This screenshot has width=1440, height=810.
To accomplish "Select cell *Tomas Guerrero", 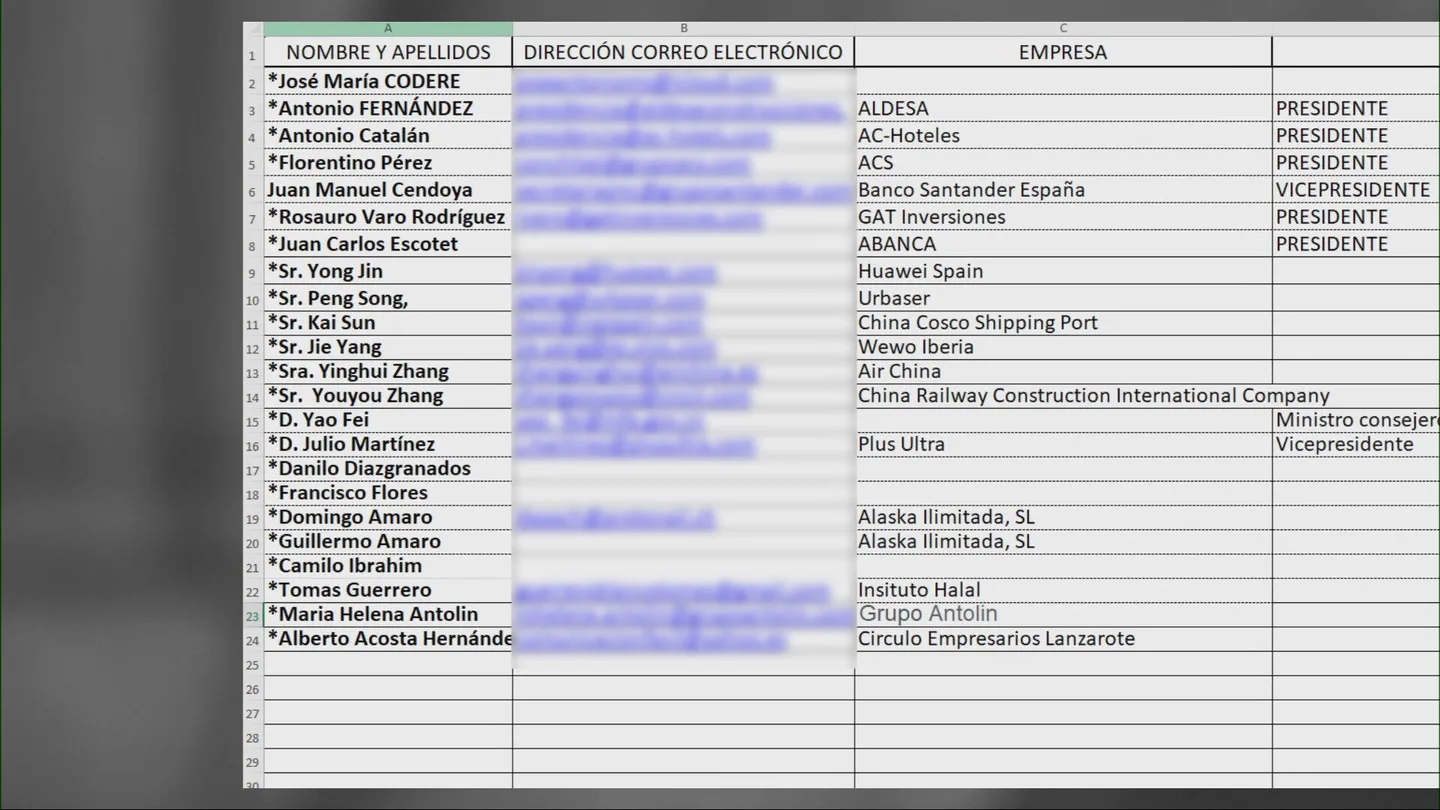I will coord(388,589).
